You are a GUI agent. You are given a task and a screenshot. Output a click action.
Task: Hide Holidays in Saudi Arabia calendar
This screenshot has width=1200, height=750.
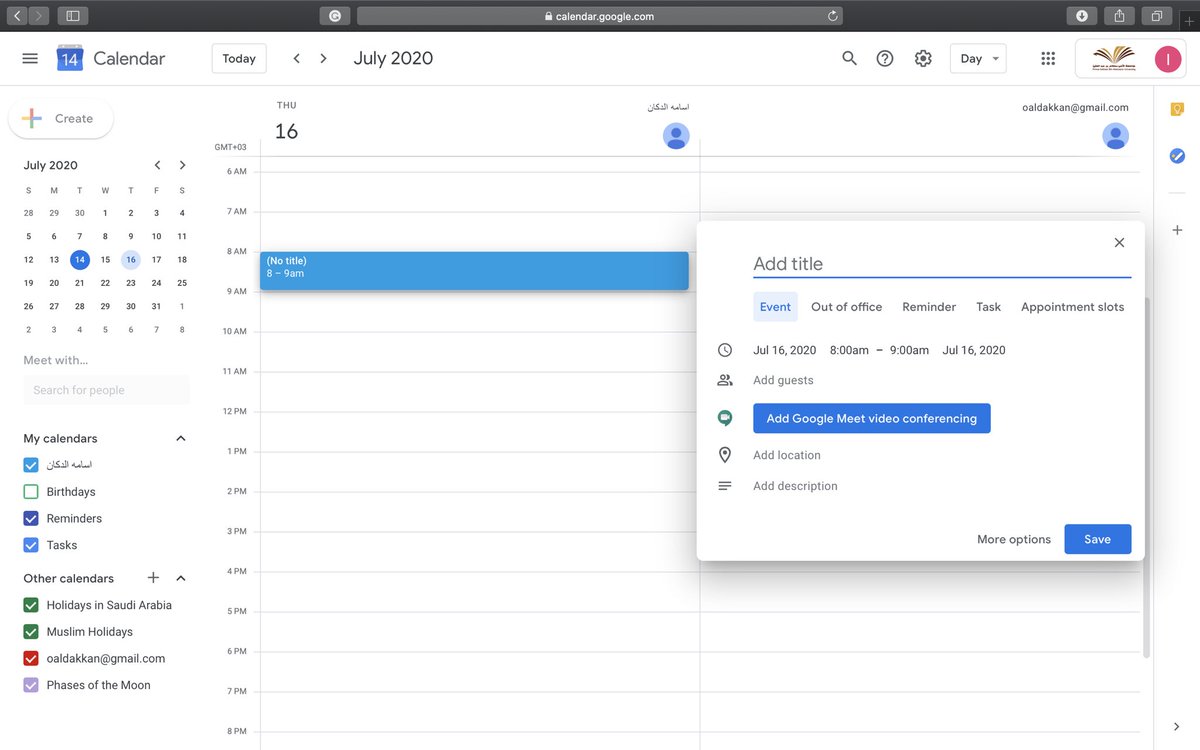30,605
